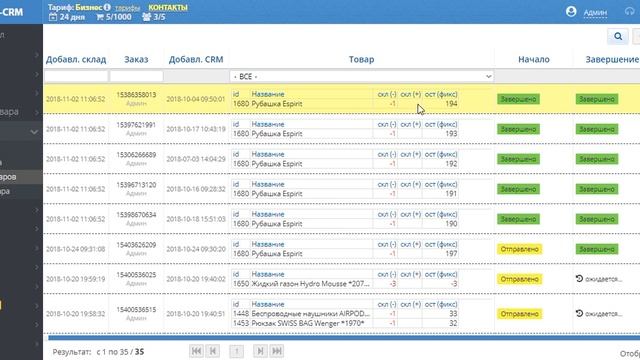Viewport: 640px width, 360px height.
Task: Click in the Заказ filter input field
Action: point(136,76)
